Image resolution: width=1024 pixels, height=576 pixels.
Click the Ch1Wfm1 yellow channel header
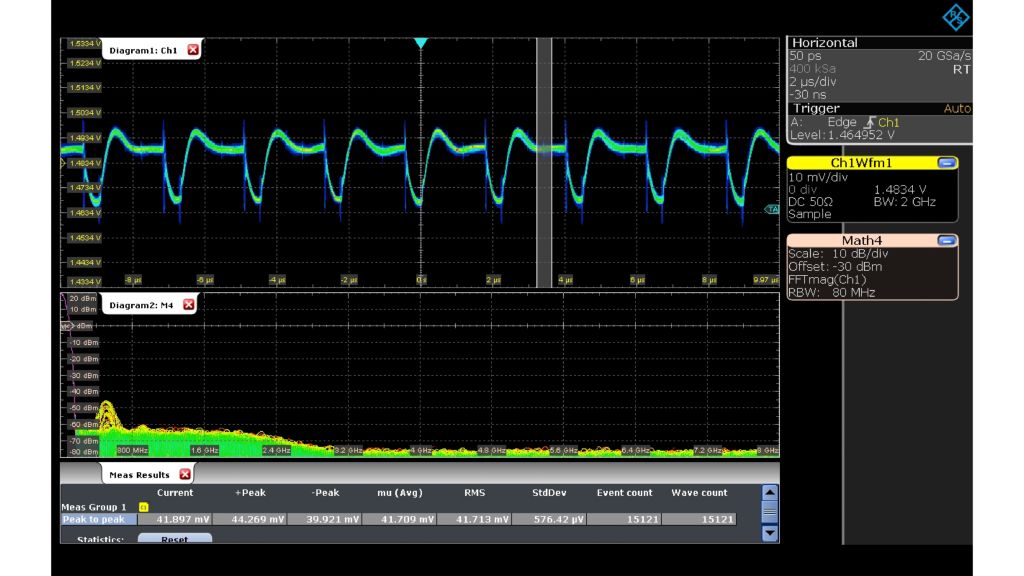860,163
